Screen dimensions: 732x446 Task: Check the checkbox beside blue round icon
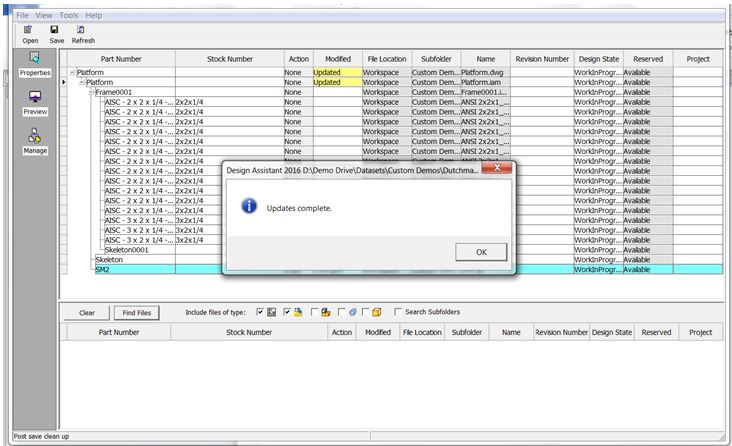(341, 311)
